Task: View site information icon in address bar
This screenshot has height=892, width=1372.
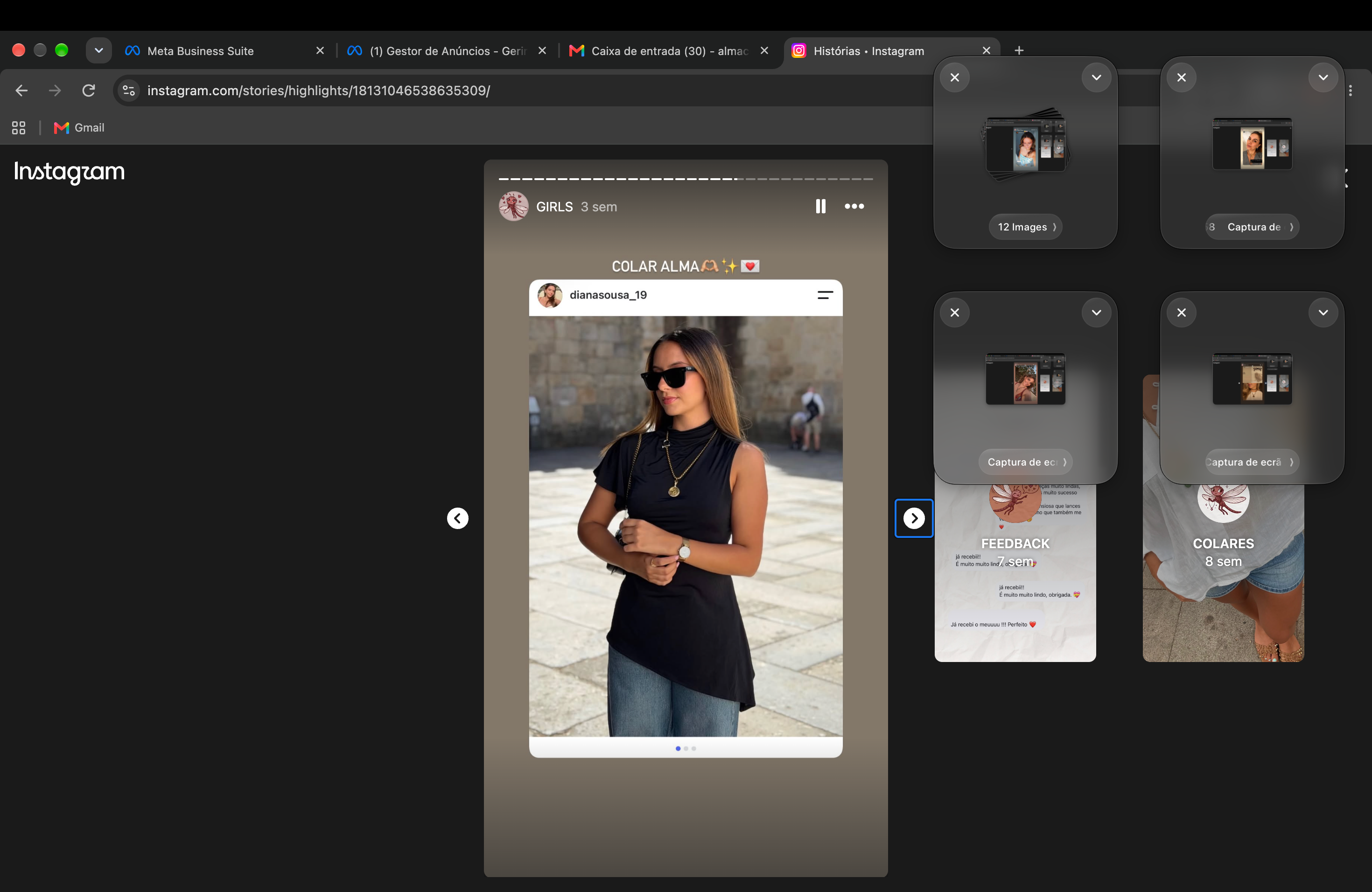Action: [129, 91]
